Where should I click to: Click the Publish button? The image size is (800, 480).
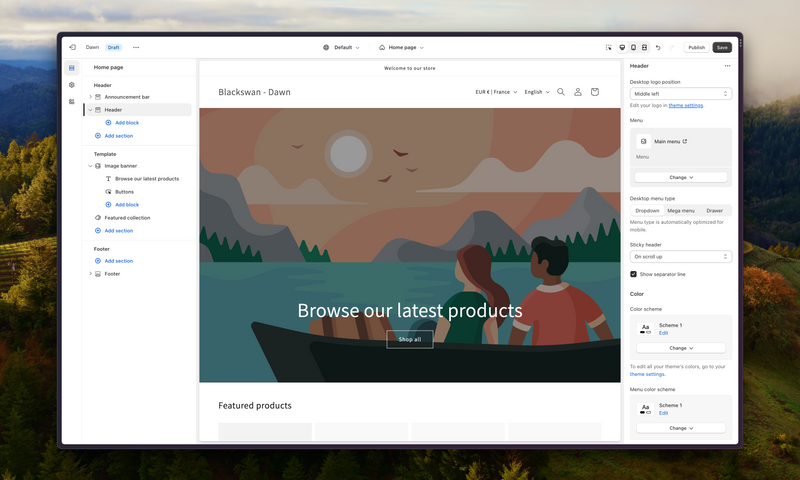696,47
